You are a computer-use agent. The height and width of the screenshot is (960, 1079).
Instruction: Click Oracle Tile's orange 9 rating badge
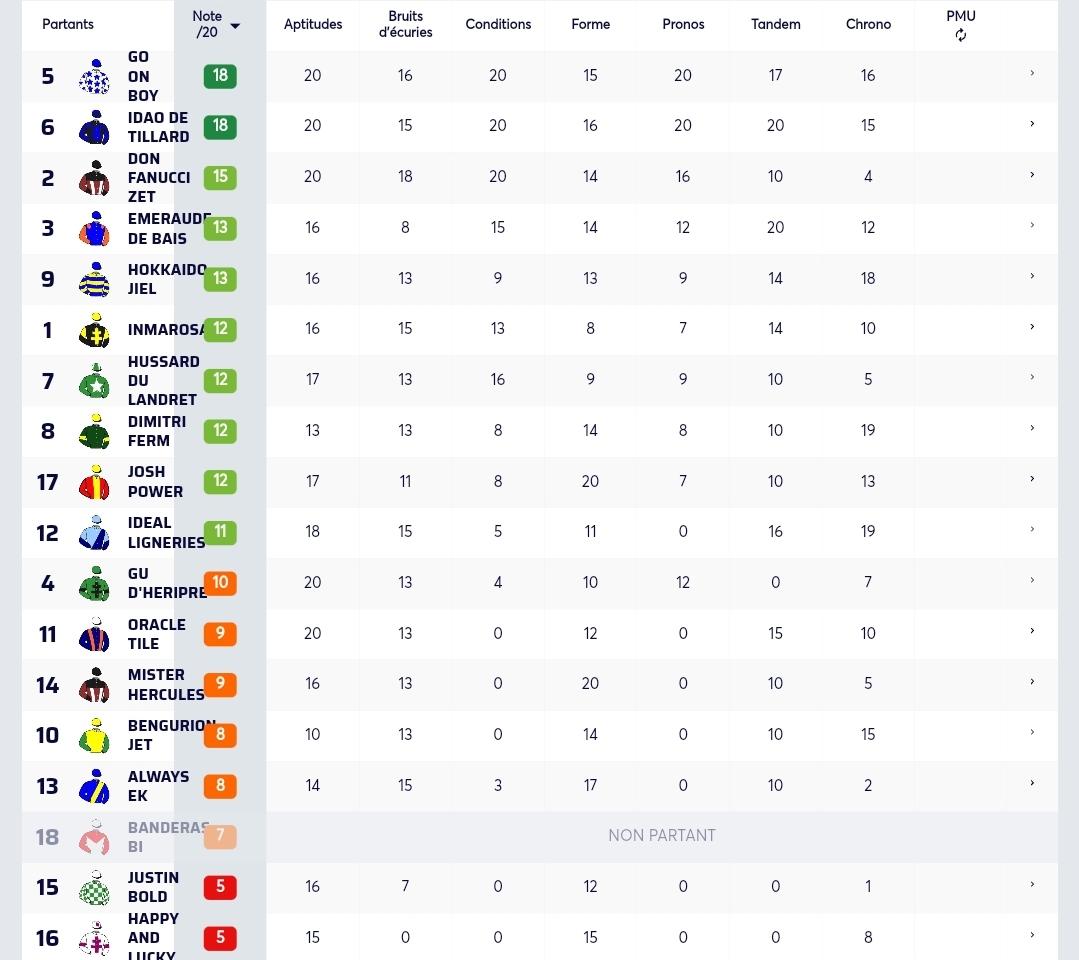click(x=220, y=633)
